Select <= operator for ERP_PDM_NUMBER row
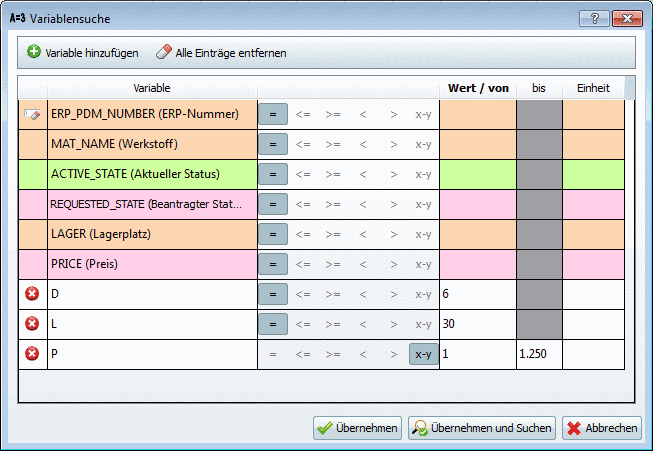Screen dimensions: 653x451 click(303, 114)
